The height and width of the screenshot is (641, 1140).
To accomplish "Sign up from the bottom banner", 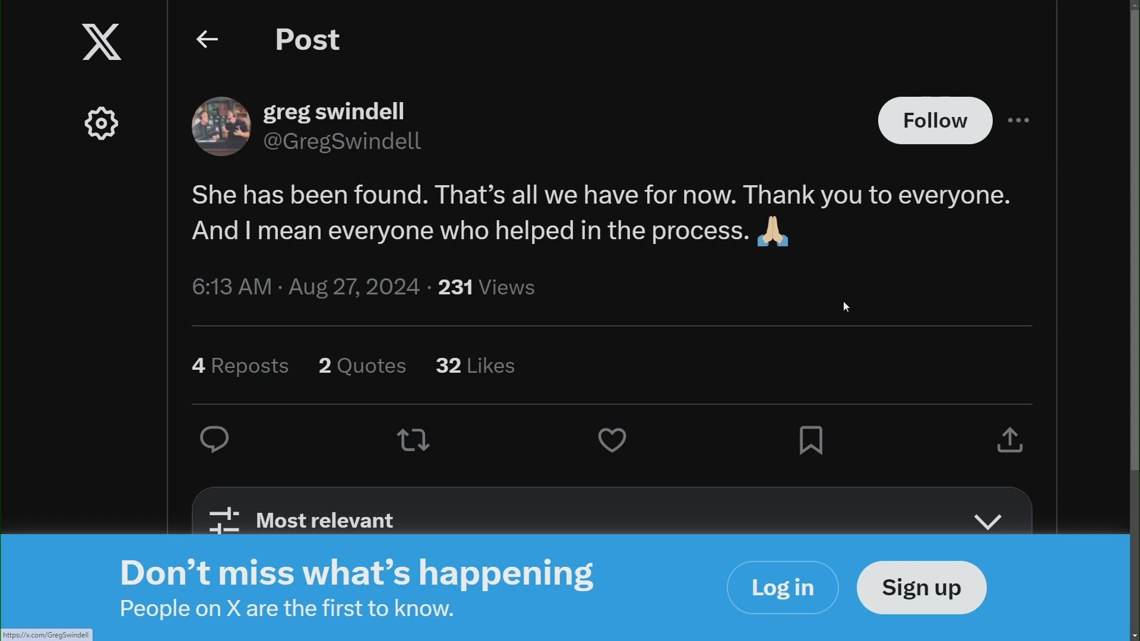I will (920, 588).
